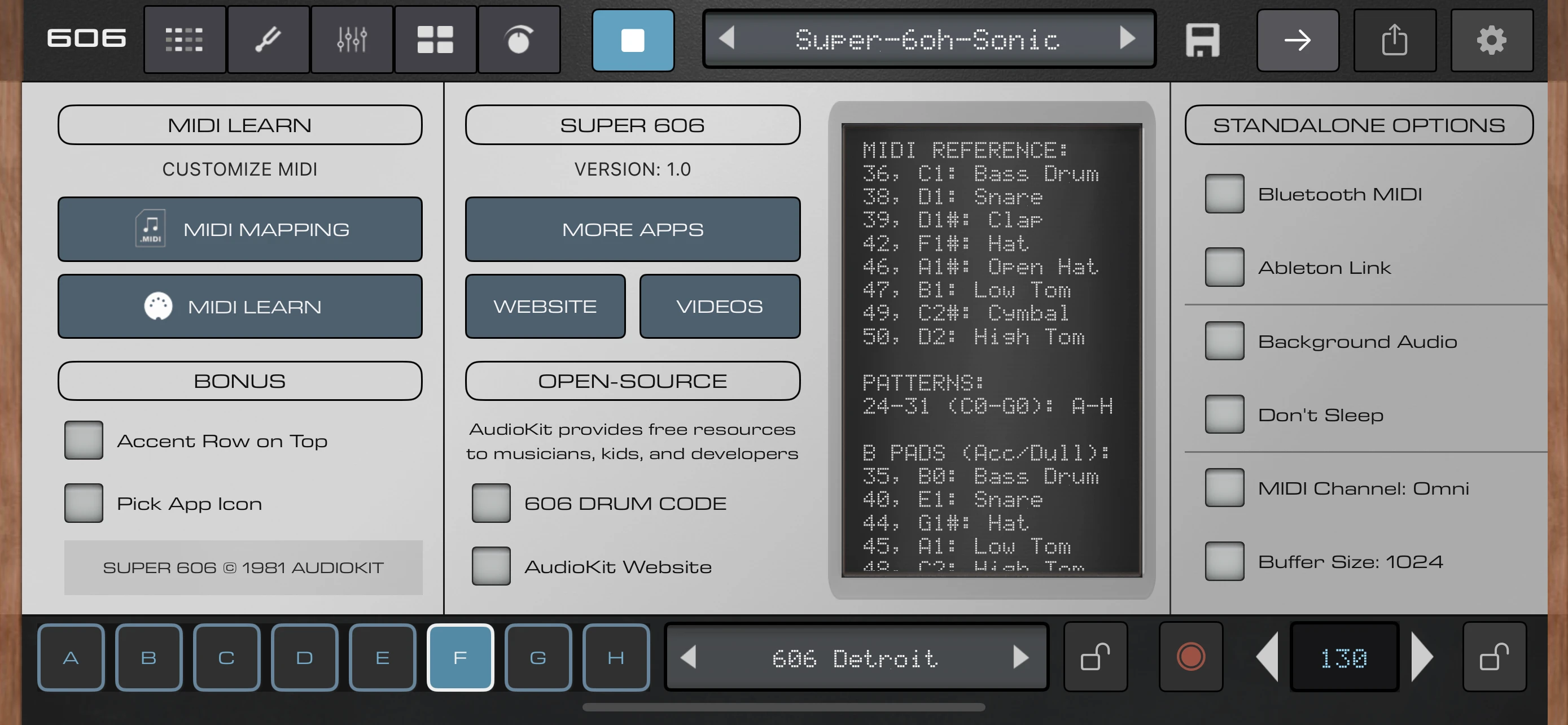Go to next kit after 606 Detroit
This screenshot has width=1568, height=725.
(1021, 657)
